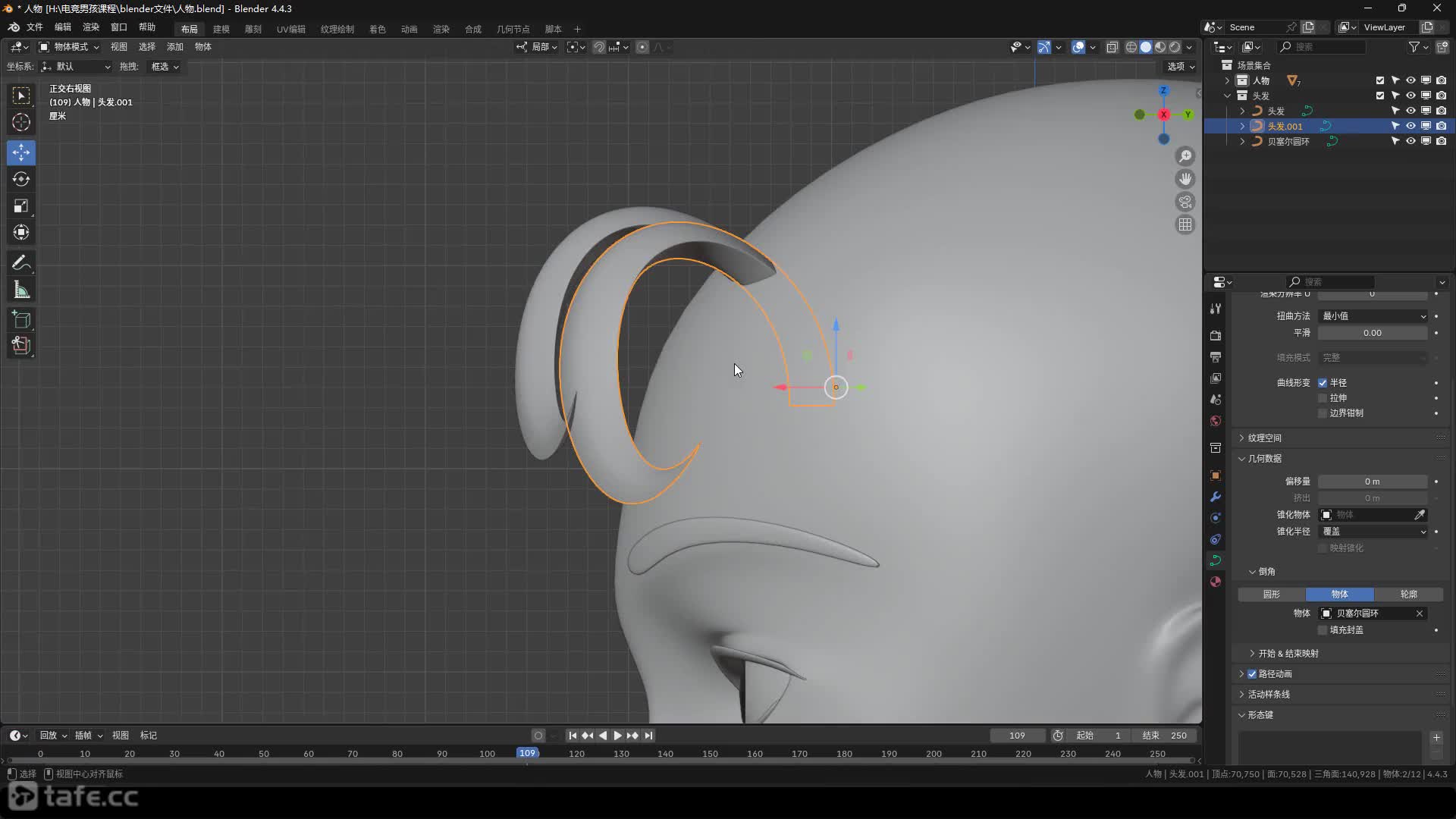The width and height of the screenshot is (1456, 819).
Task: Click the zoom magnifier viewport icon
Action: coord(1185,156)
